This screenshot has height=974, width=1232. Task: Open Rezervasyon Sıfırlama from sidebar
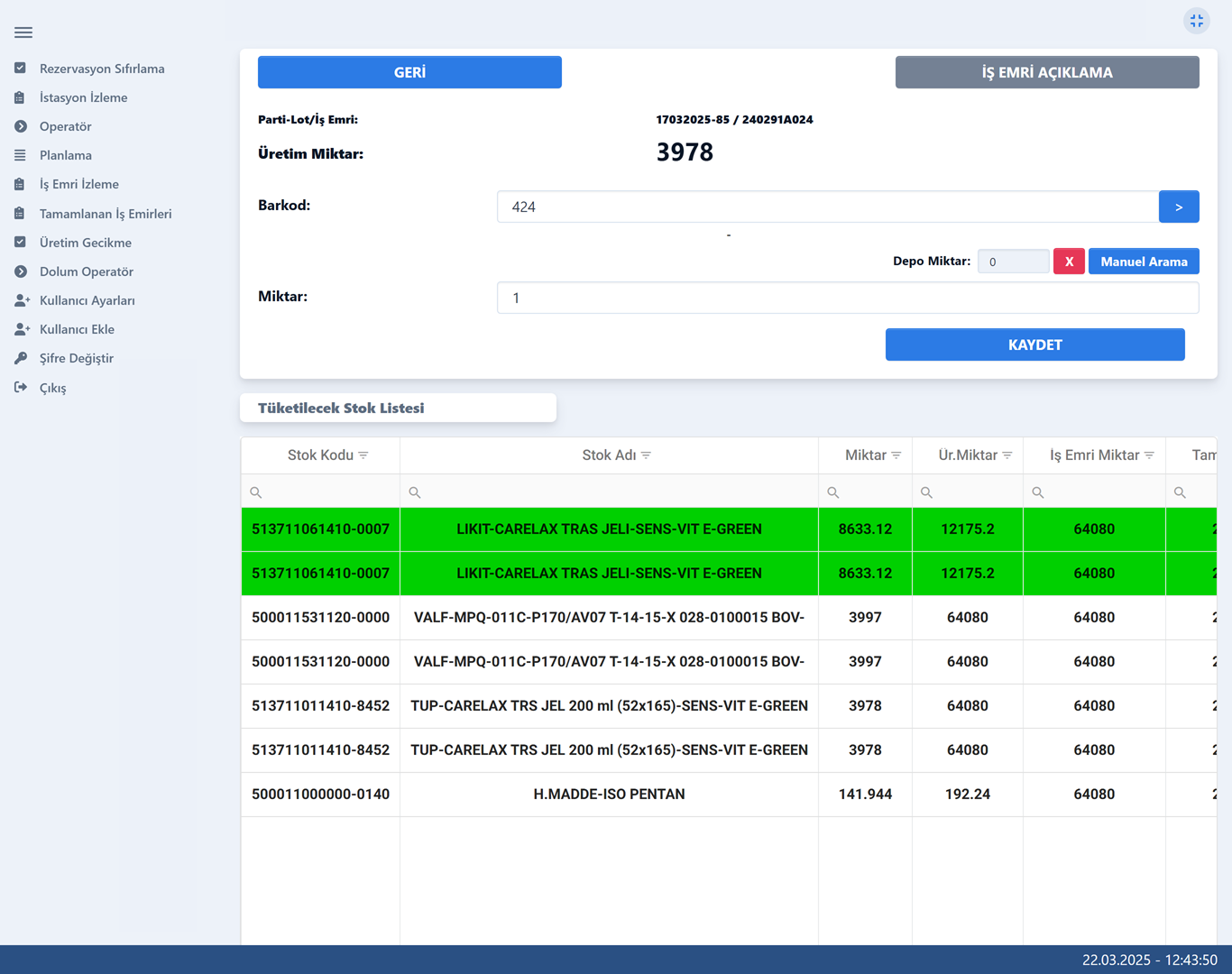coord(101,69)
